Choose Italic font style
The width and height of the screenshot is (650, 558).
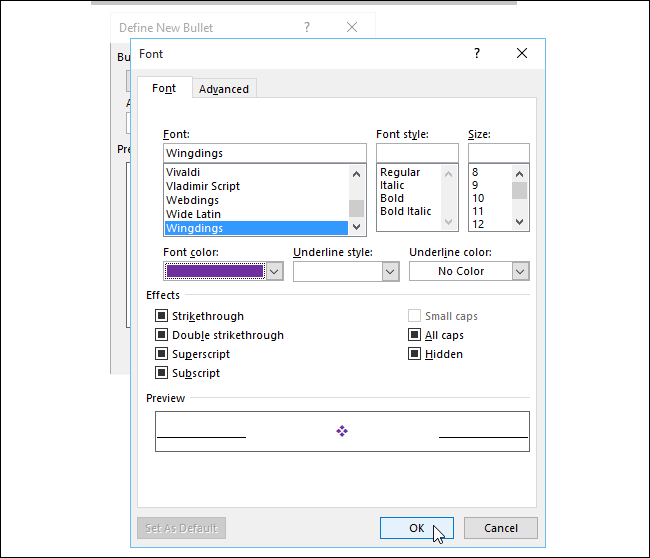[392, 185]
